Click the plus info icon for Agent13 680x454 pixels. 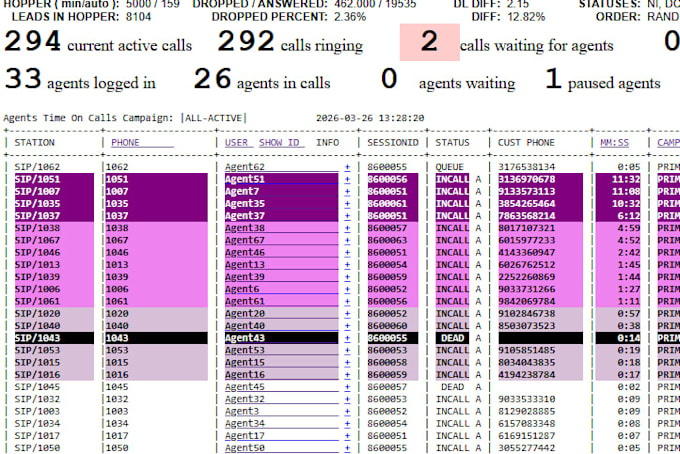(x=347, y=265)
